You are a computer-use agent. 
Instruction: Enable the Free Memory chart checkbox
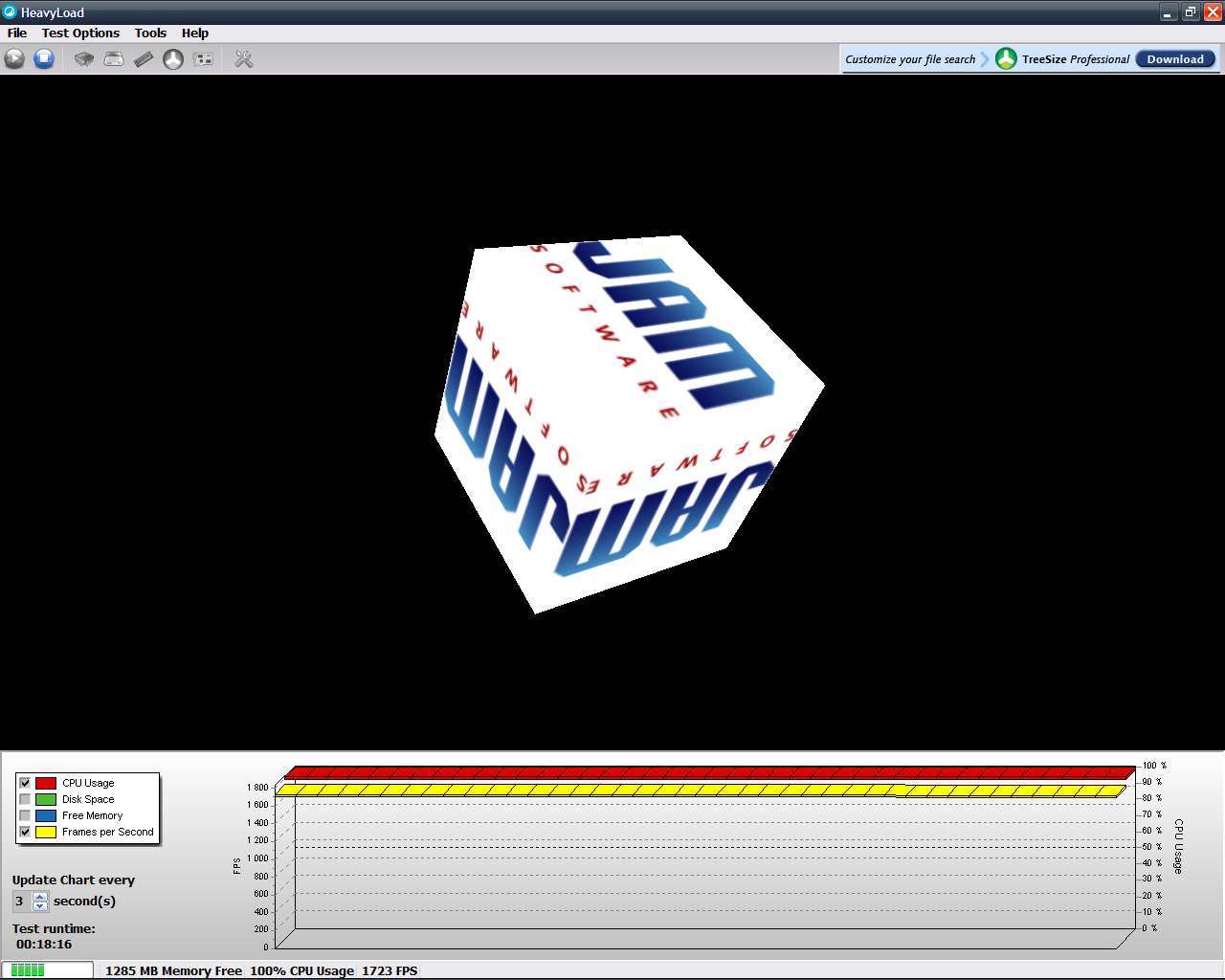(25, 815)
